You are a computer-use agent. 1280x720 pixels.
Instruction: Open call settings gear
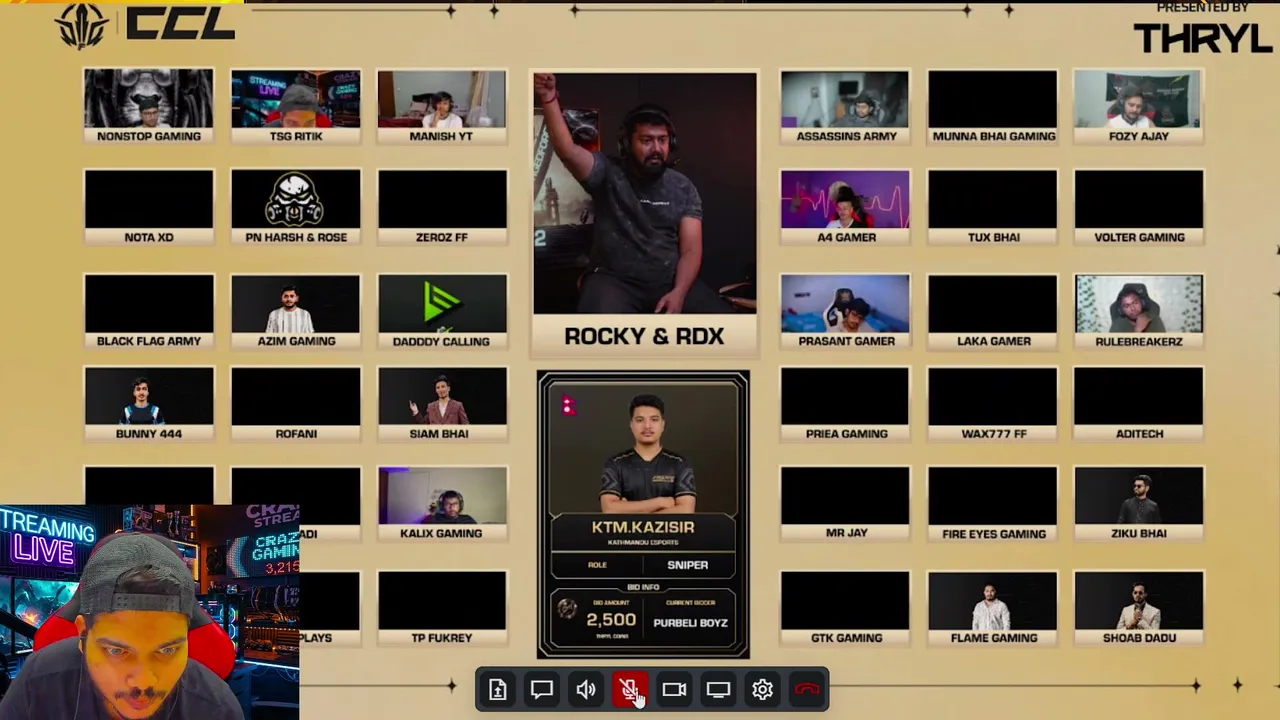[x=762, y=690]
